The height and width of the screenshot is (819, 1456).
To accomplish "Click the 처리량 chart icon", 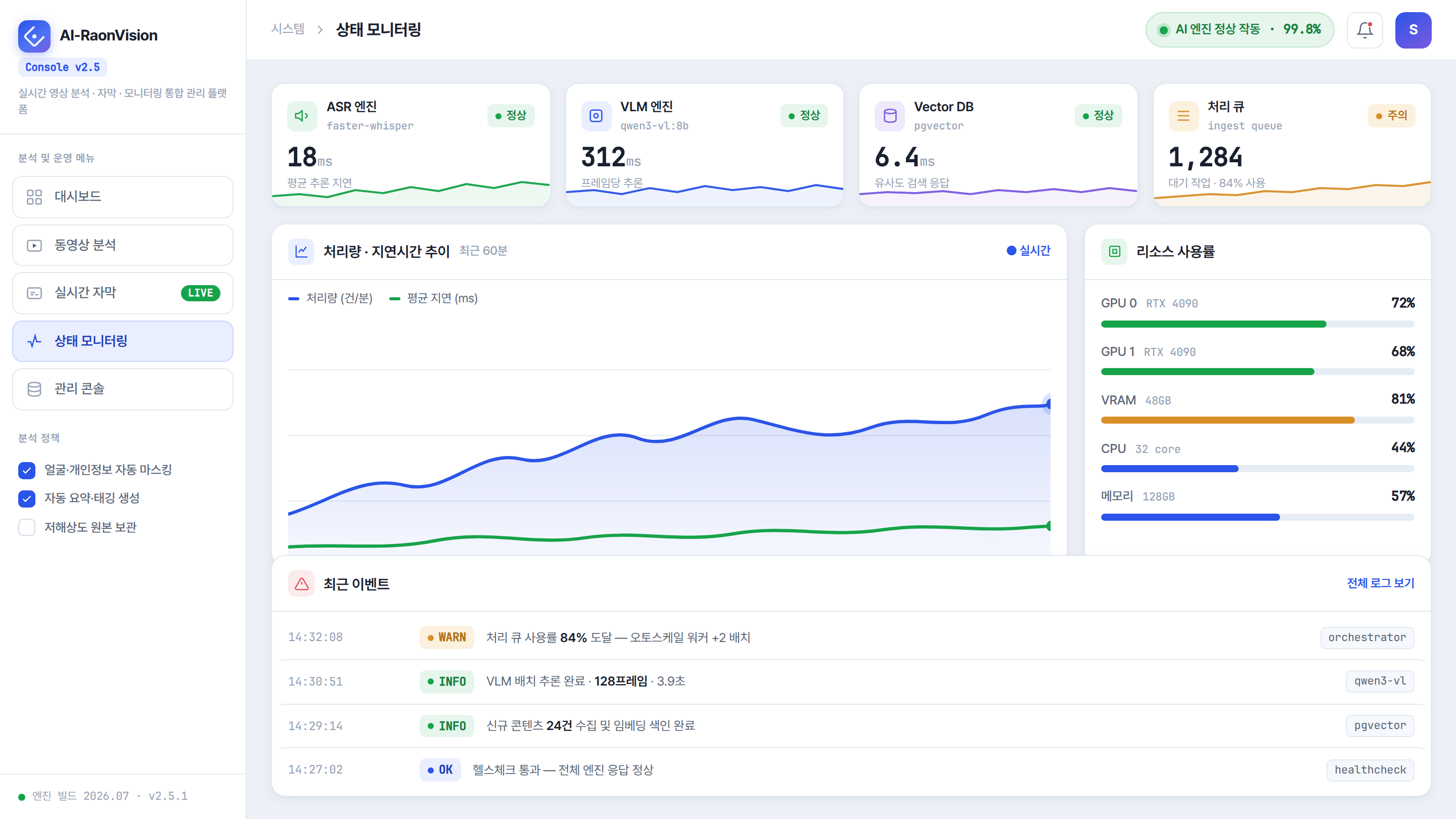I will coord(301,252).
